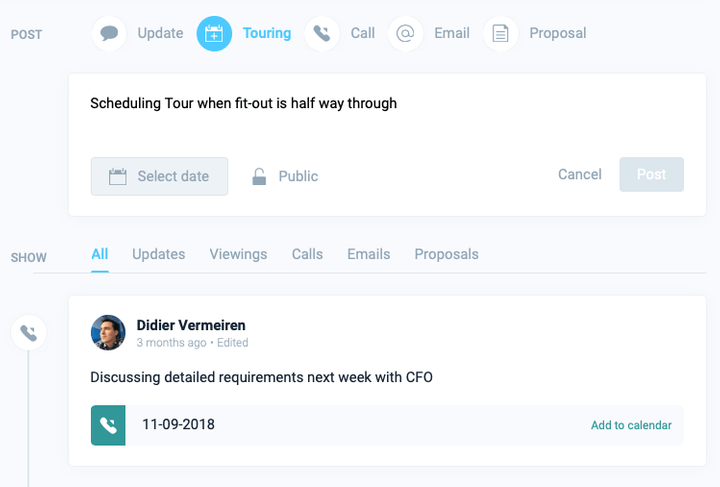Open the Select date picker
Viewport: 720px width, 487px height.
click(x=159, y=176)
